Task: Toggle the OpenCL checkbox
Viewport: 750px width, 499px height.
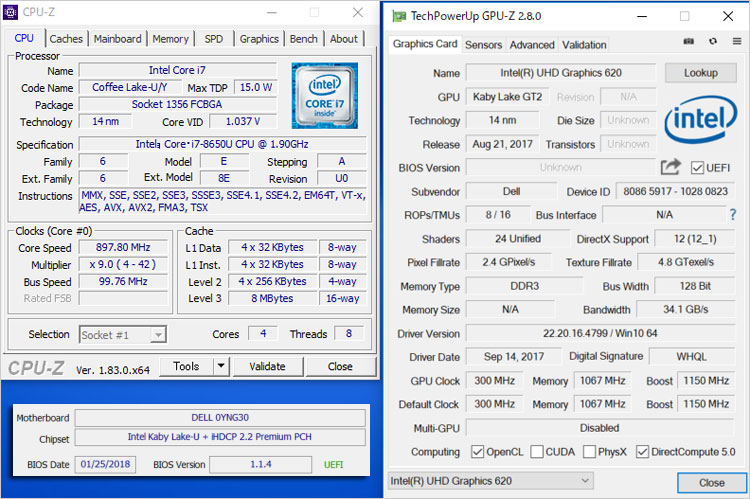Action: coord(478,451)
